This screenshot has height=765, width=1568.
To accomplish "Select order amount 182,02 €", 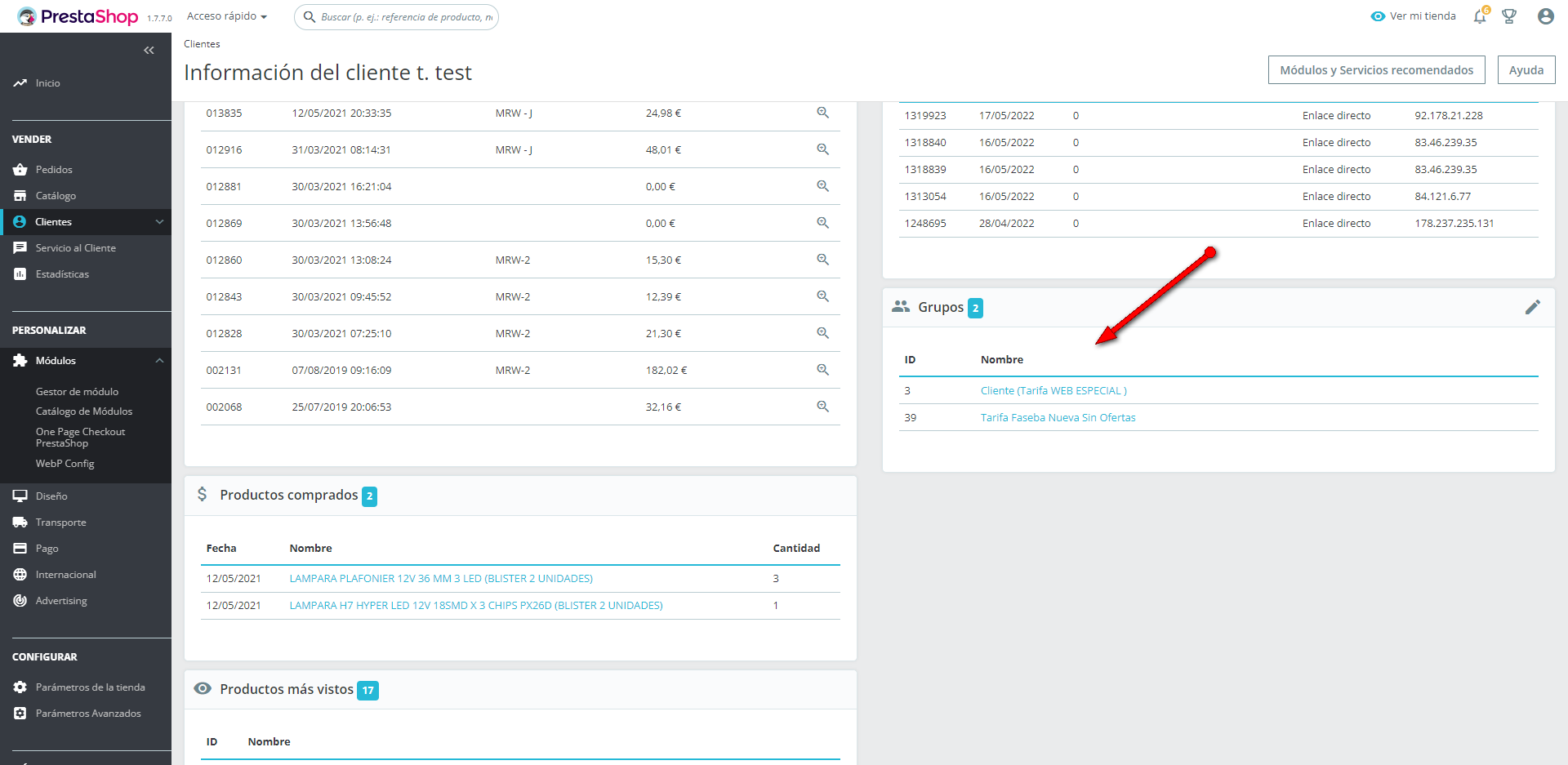I will (x=666, y=370).
